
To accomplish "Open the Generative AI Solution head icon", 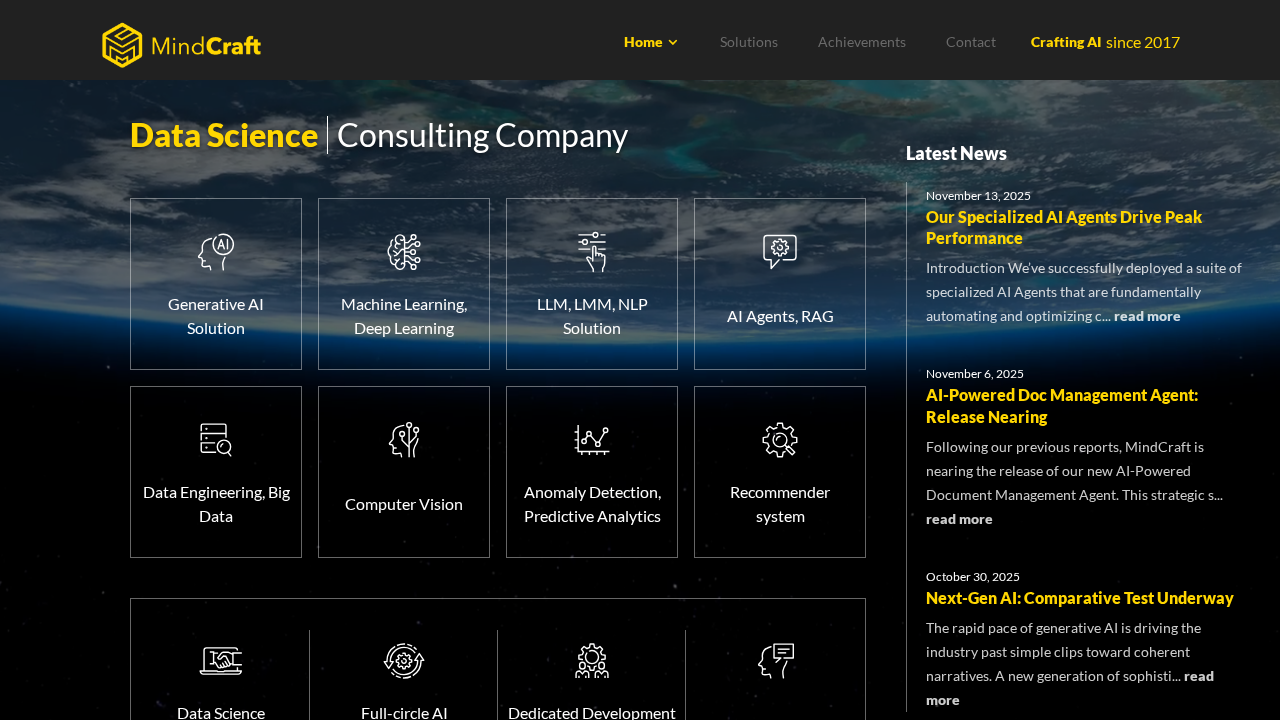I will [x=216, y=252].
